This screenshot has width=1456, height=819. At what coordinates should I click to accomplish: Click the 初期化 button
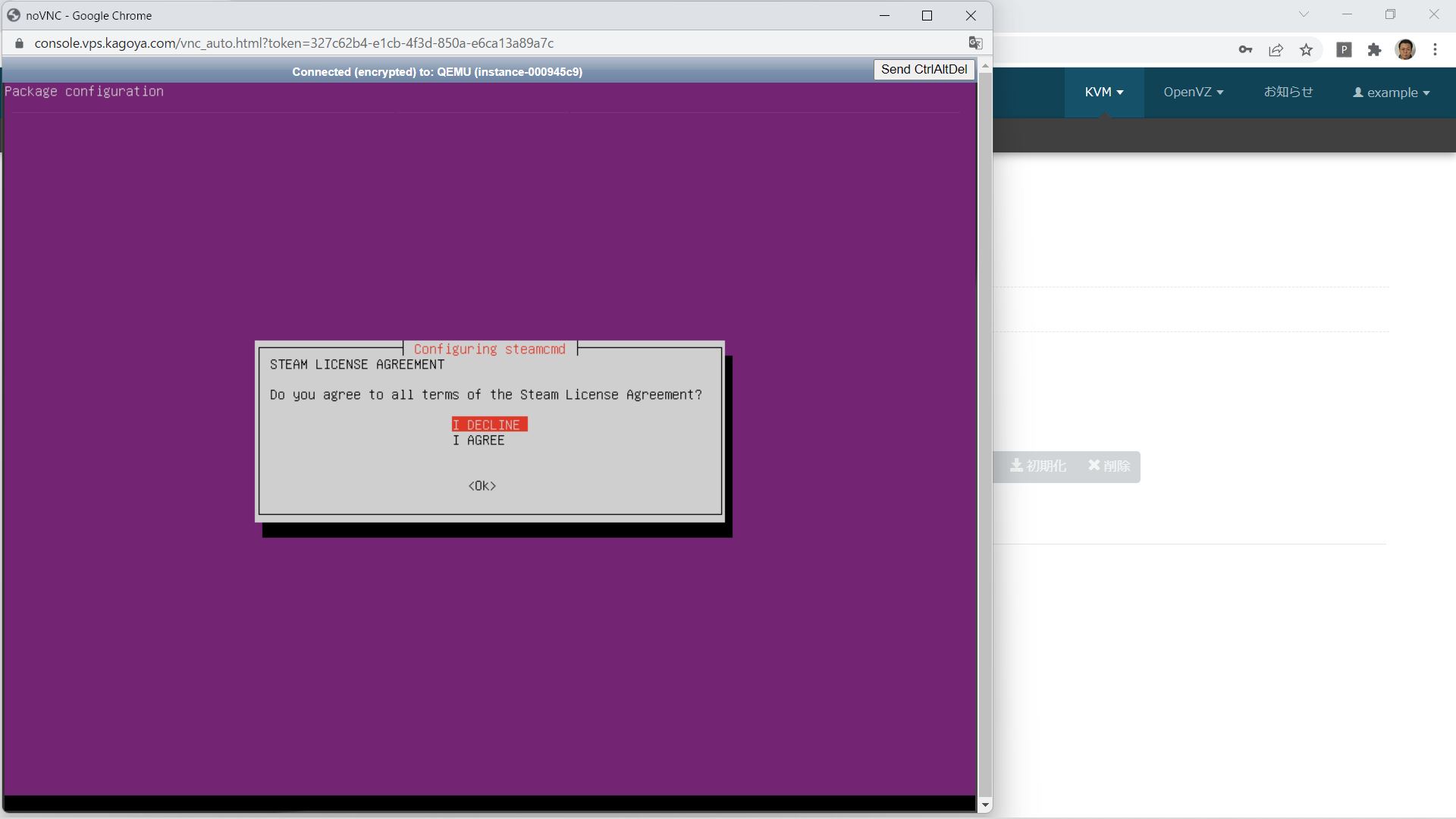tap(1038, 466)
